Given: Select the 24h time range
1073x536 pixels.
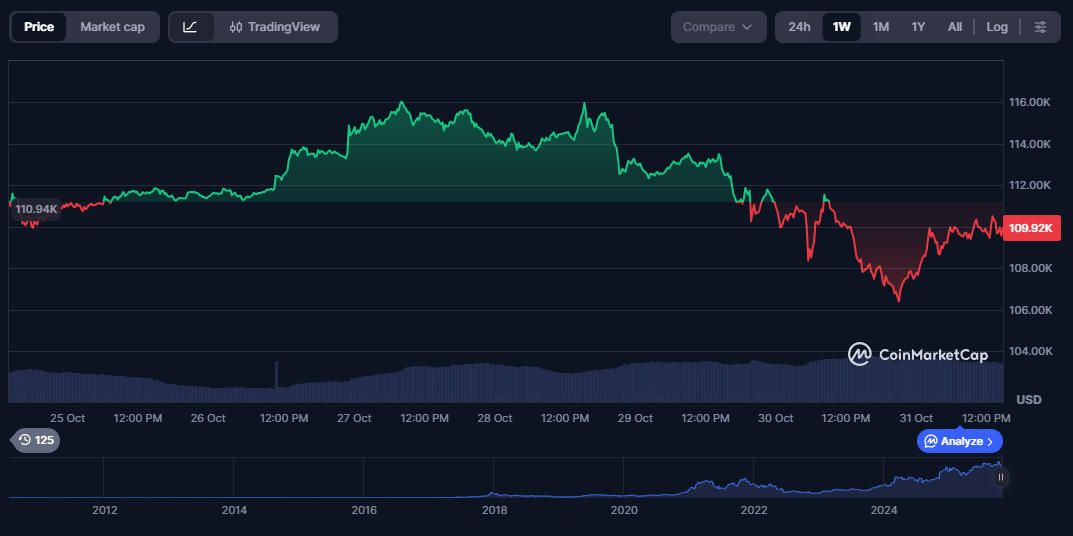Looking at the screenshot, I should 799,27.
